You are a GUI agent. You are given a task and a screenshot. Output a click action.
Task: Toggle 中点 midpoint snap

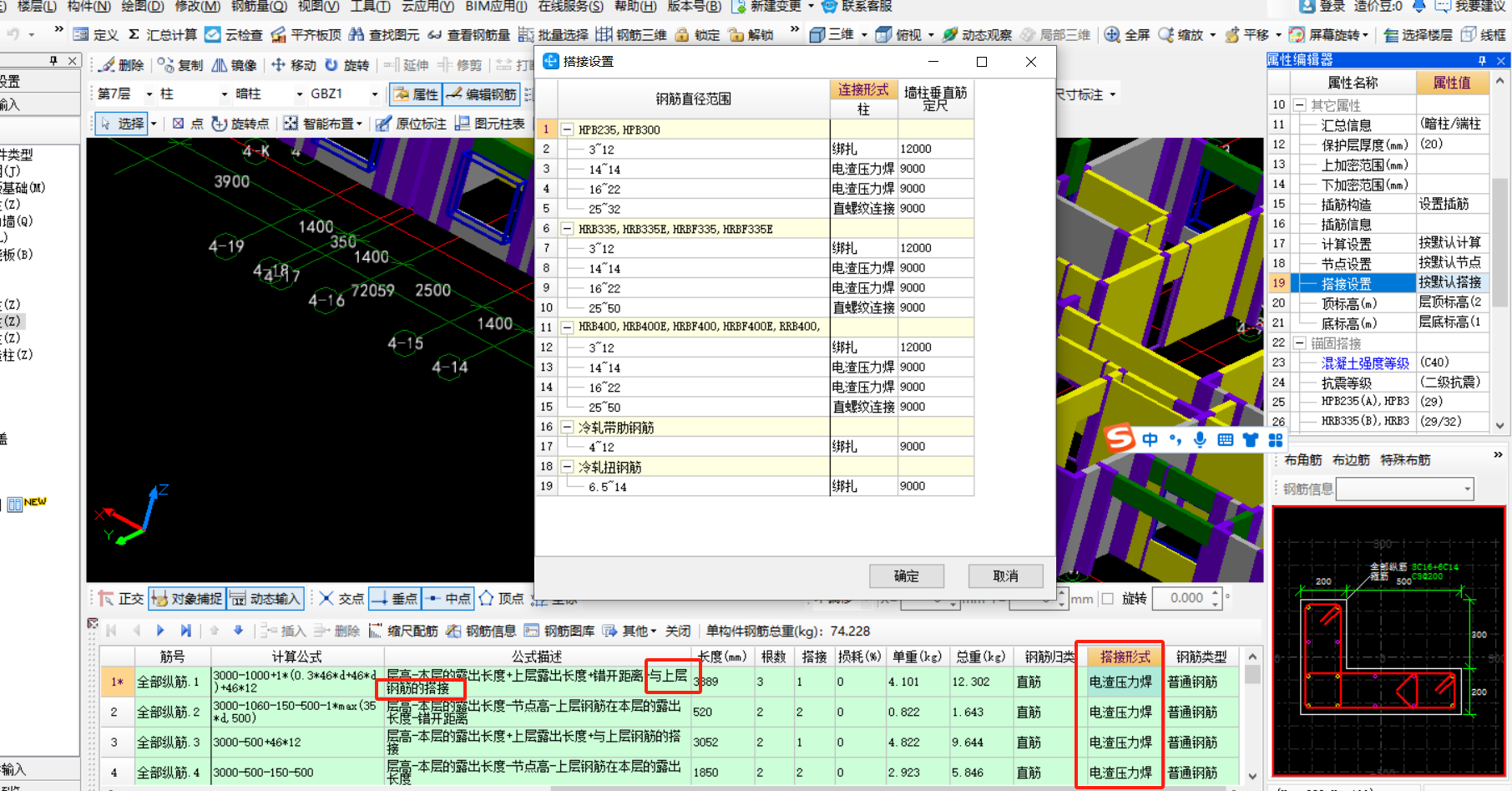point(448,598)
